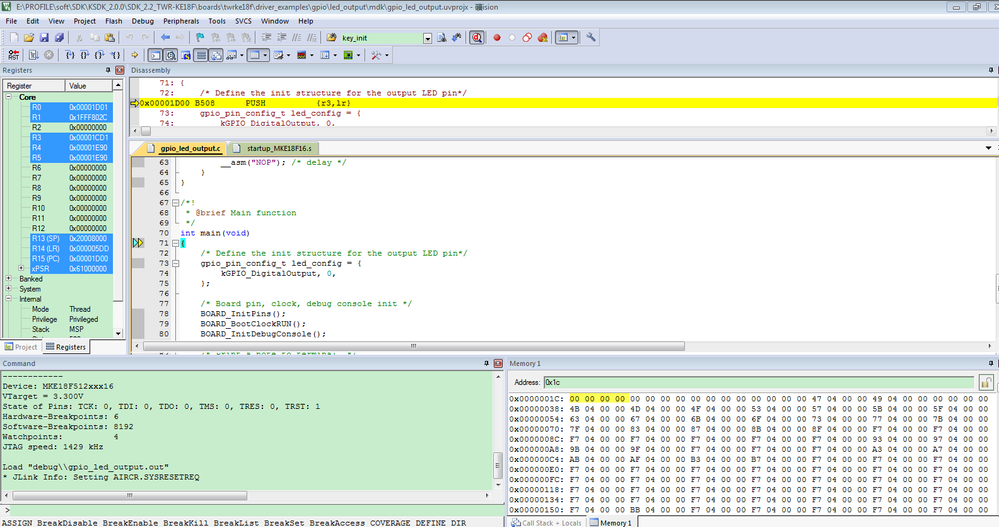Open the Flash menu

113,21
